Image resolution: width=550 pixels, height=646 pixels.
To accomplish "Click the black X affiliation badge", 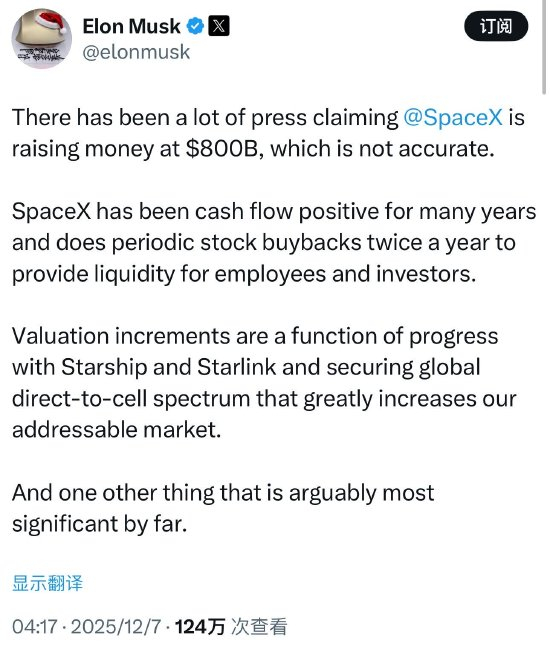I will [x=219, y=26].
